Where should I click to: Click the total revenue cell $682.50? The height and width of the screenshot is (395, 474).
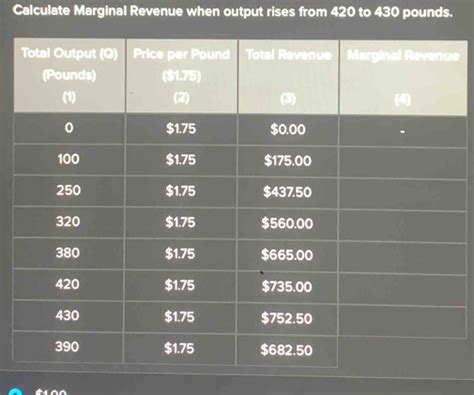tap(286, 350)
